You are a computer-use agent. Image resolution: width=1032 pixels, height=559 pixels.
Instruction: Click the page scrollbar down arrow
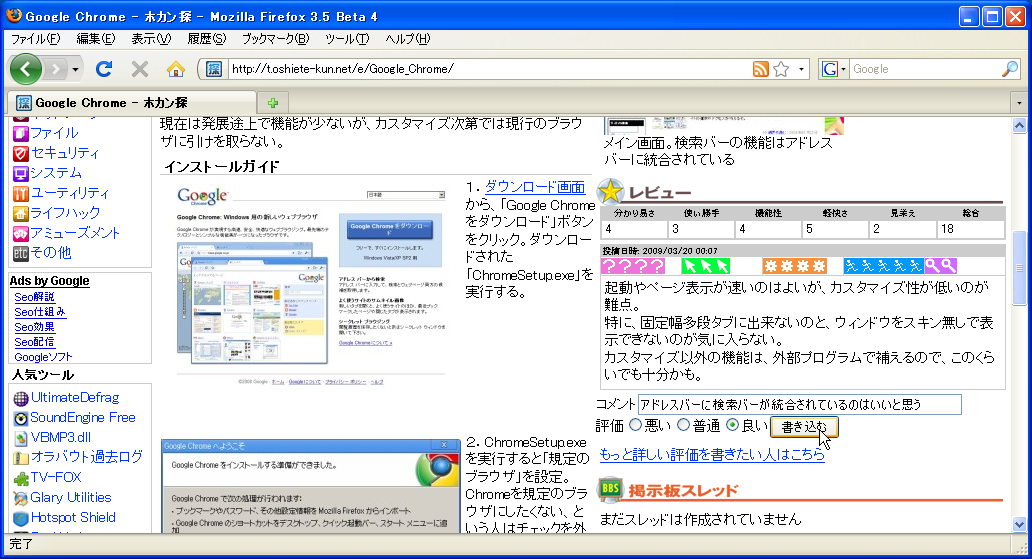click(1019, 525)
